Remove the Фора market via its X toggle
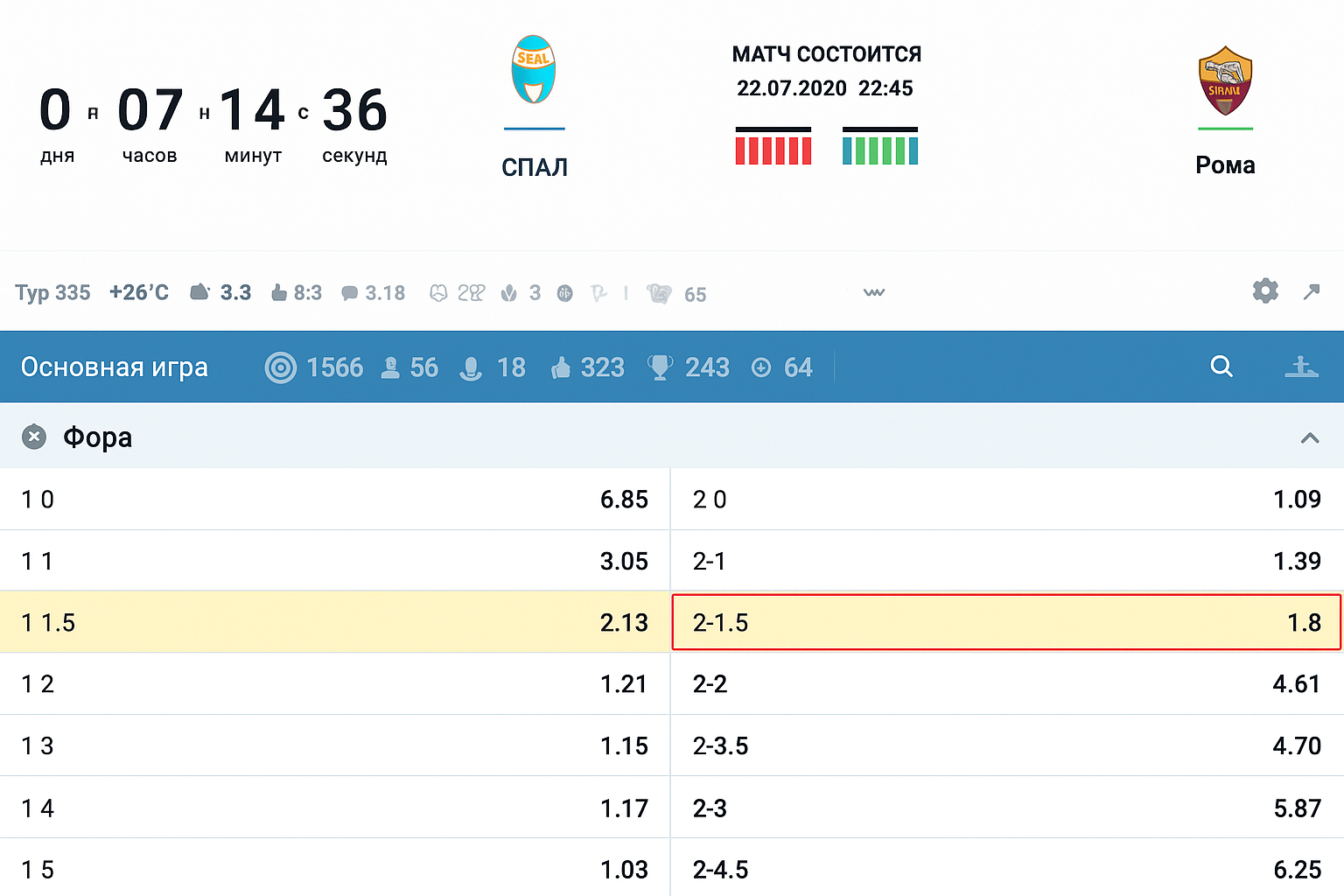 click(34, 437)
